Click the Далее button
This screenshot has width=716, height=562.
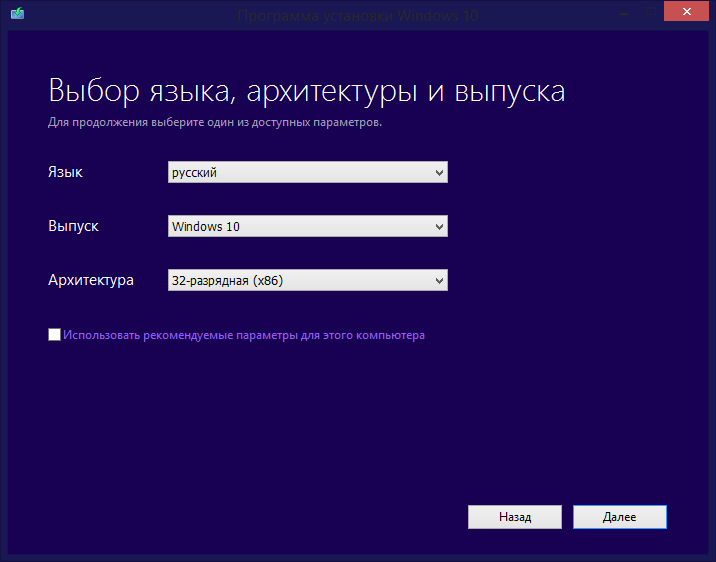[x=620, y=517]
